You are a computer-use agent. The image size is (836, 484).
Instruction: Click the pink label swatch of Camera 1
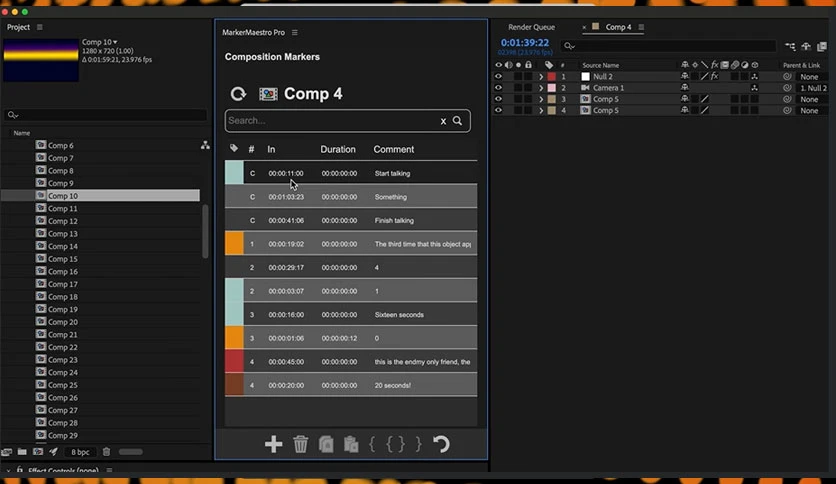point(551,88)
